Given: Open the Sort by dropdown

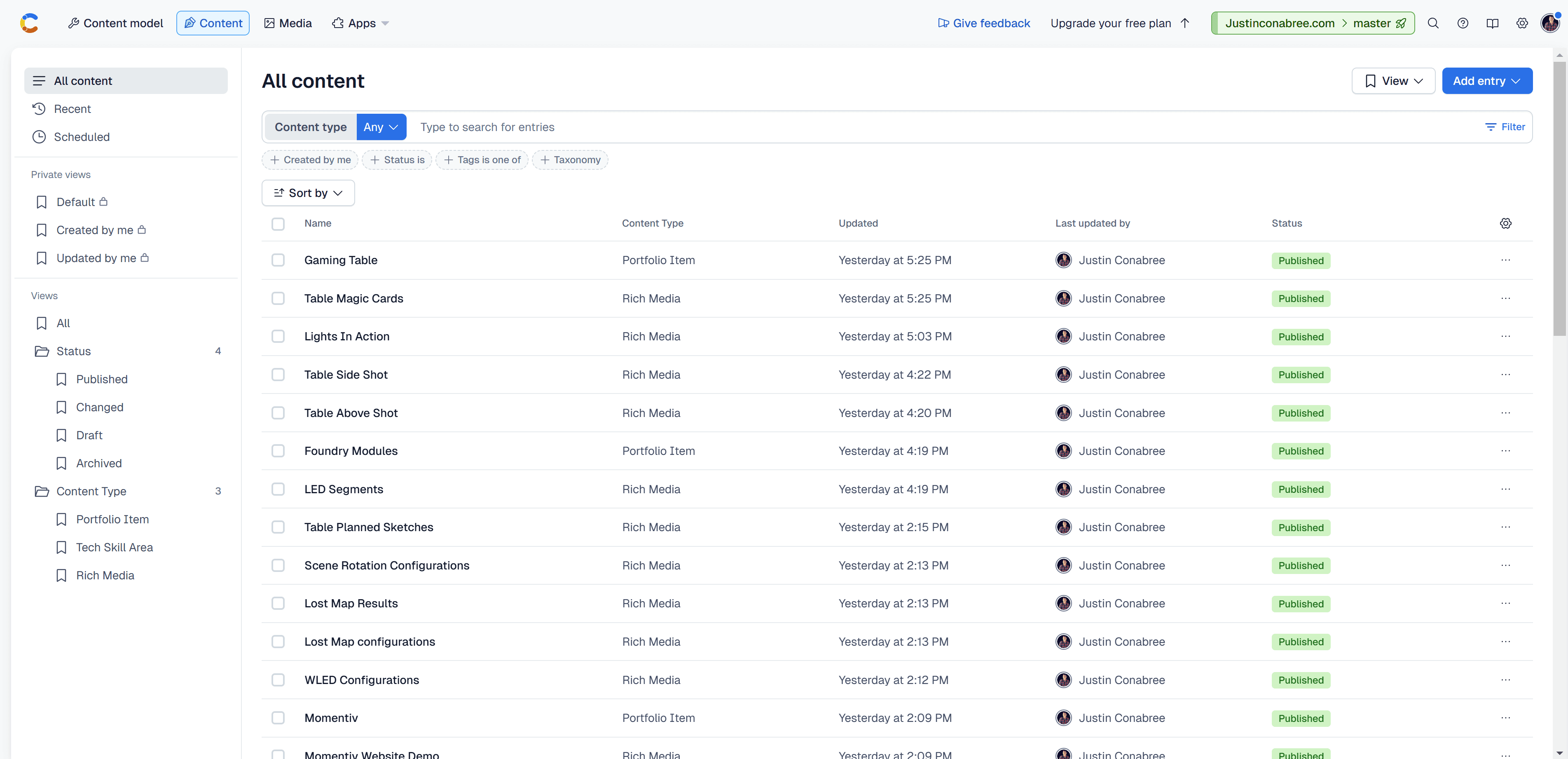Looking at the screenshot, I should (x=307, y=192).
